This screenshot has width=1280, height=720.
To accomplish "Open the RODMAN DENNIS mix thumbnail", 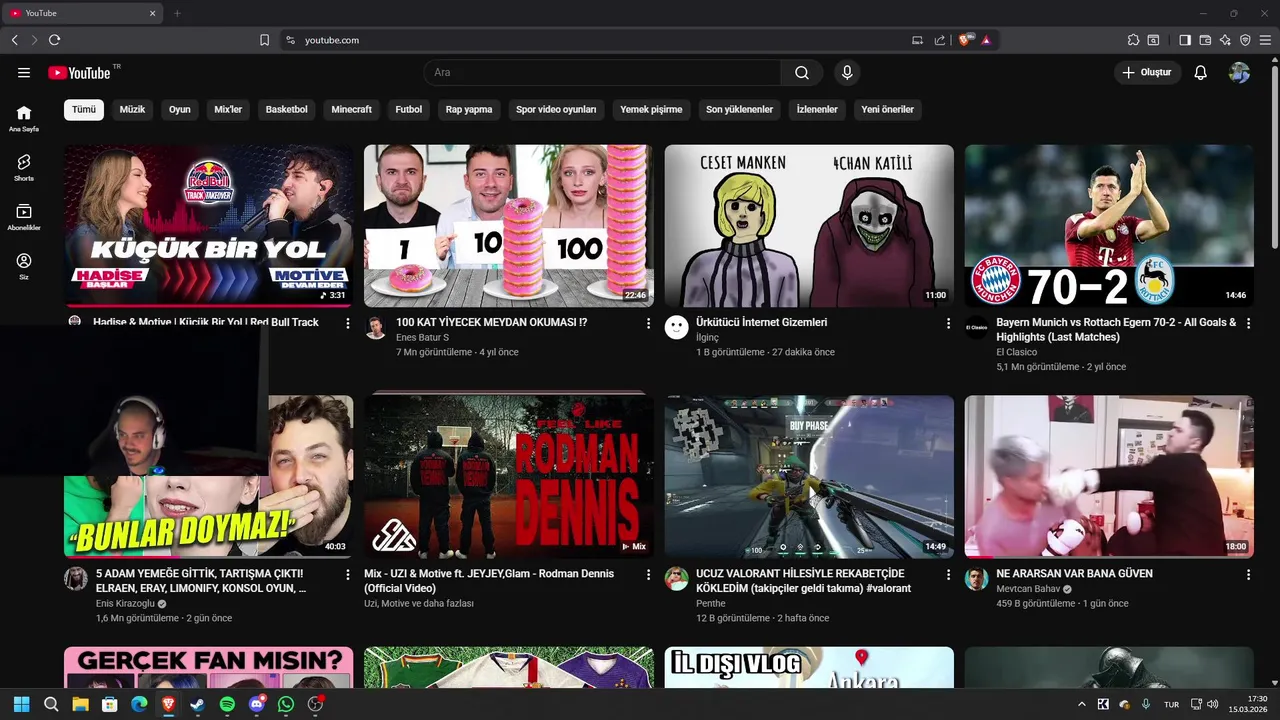I will click(509, 476).
